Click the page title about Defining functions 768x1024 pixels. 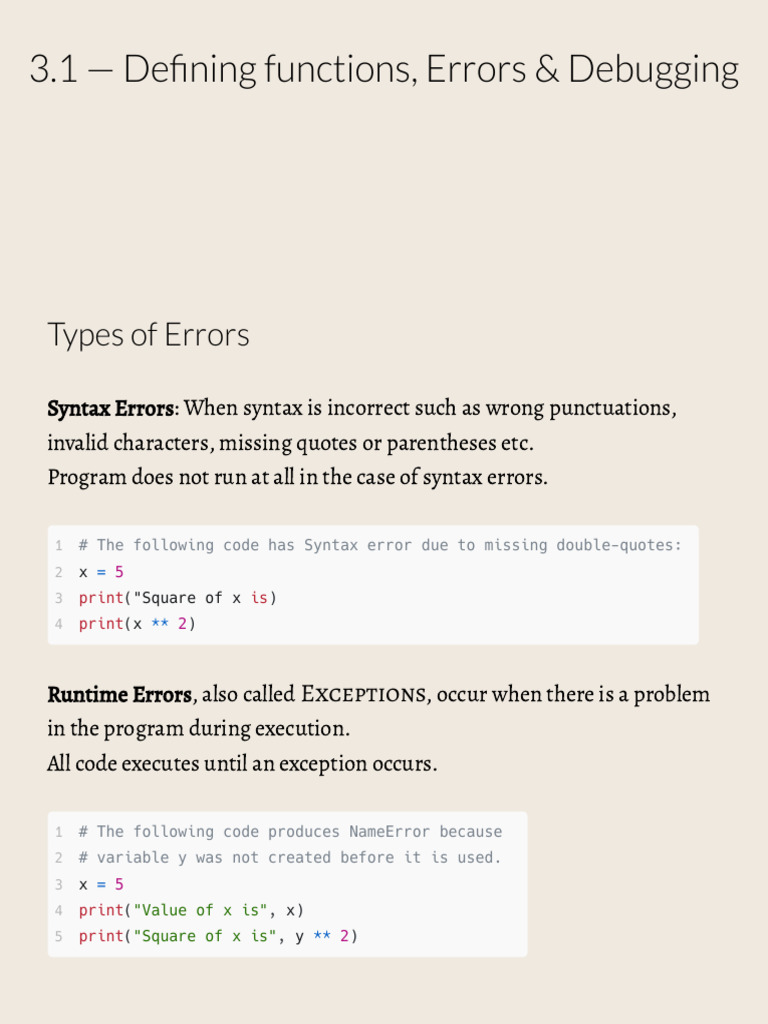click(x=384, y=70)
